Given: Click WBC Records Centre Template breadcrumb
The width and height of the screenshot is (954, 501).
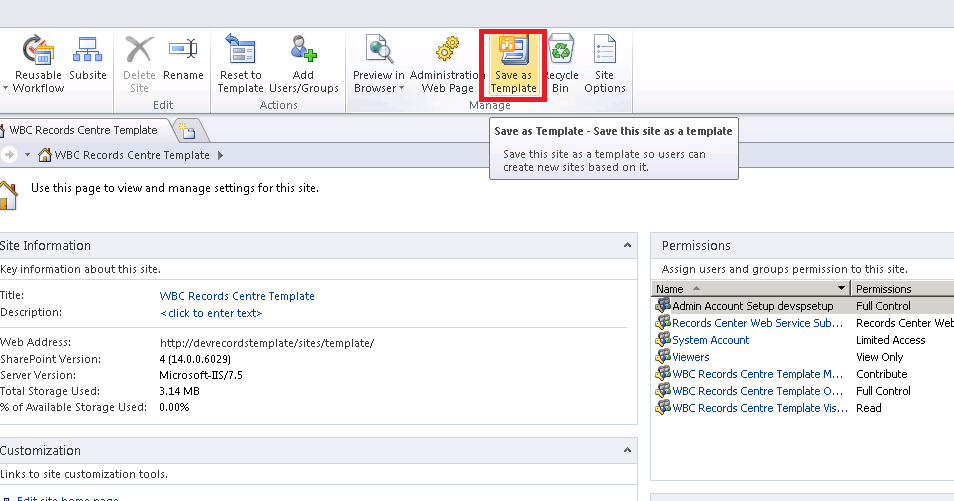Looking at the screenshot, I should (x=132, y=155).
